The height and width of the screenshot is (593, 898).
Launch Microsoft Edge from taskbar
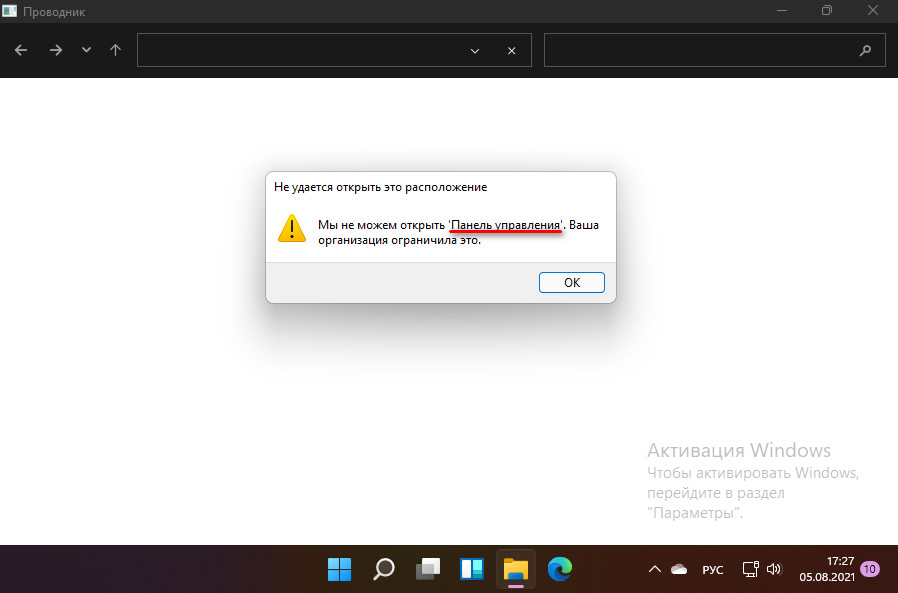pyautogui.click(x=560, y=569)
